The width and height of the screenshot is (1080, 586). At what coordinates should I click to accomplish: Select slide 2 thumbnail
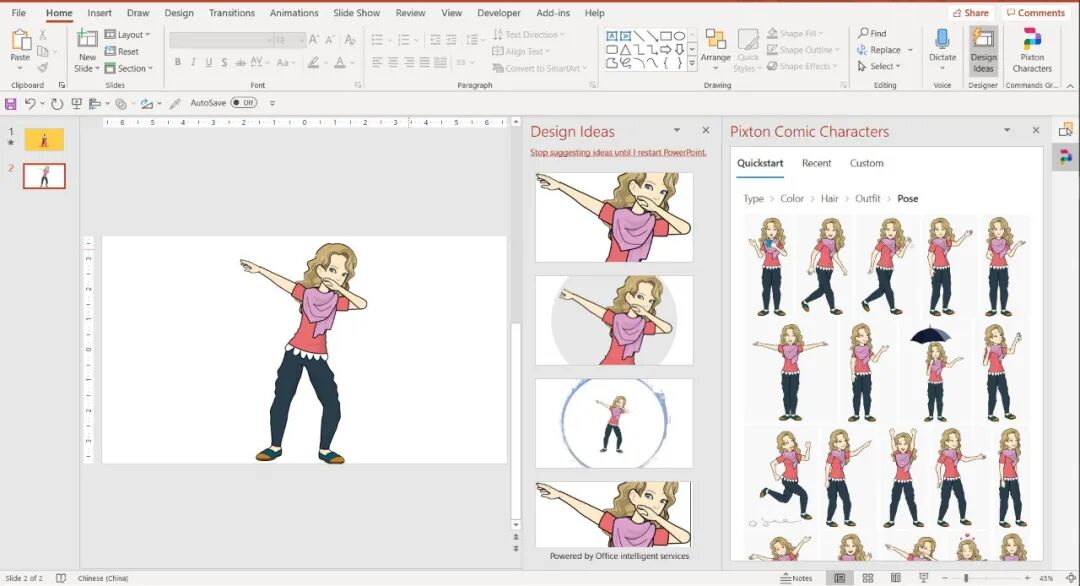point(44,176)
